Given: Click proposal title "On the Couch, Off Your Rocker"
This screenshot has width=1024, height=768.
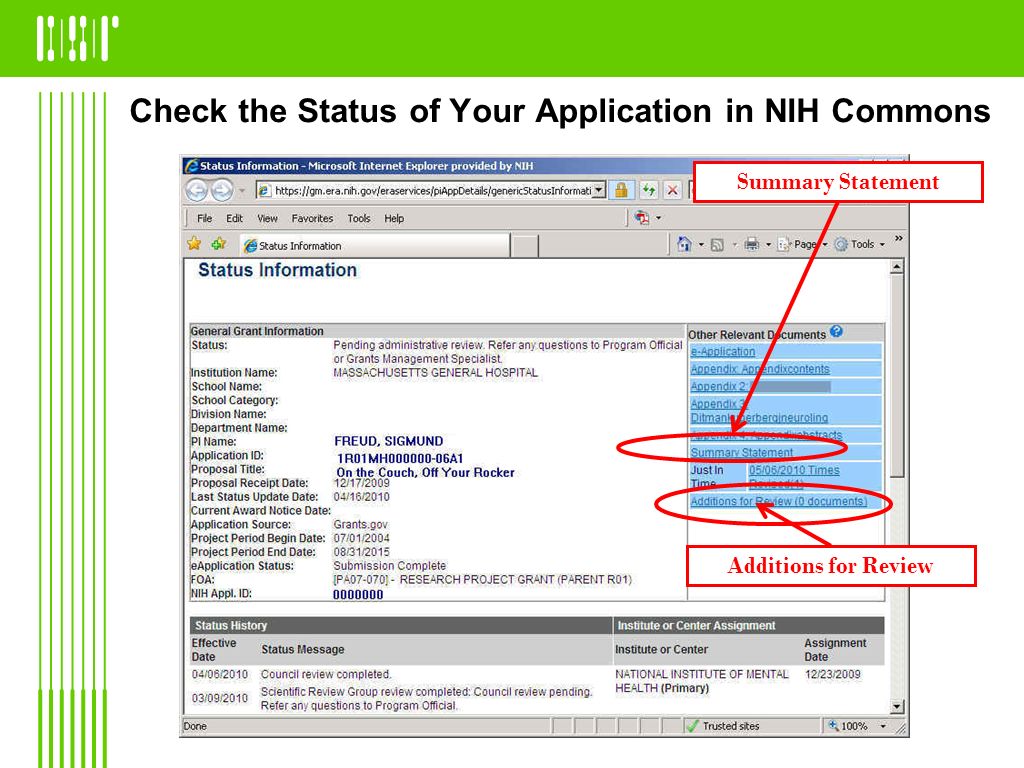Looking at the screenshot, I should (425, 472).
